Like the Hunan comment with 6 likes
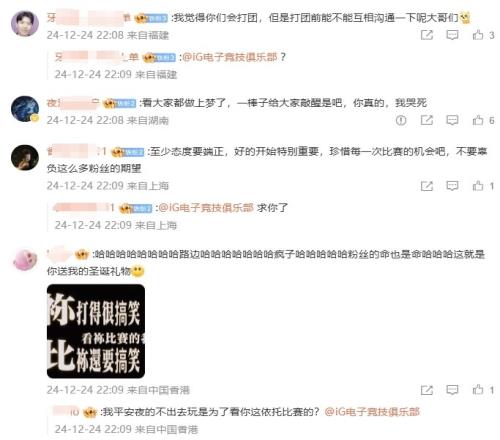 (478, 120)
